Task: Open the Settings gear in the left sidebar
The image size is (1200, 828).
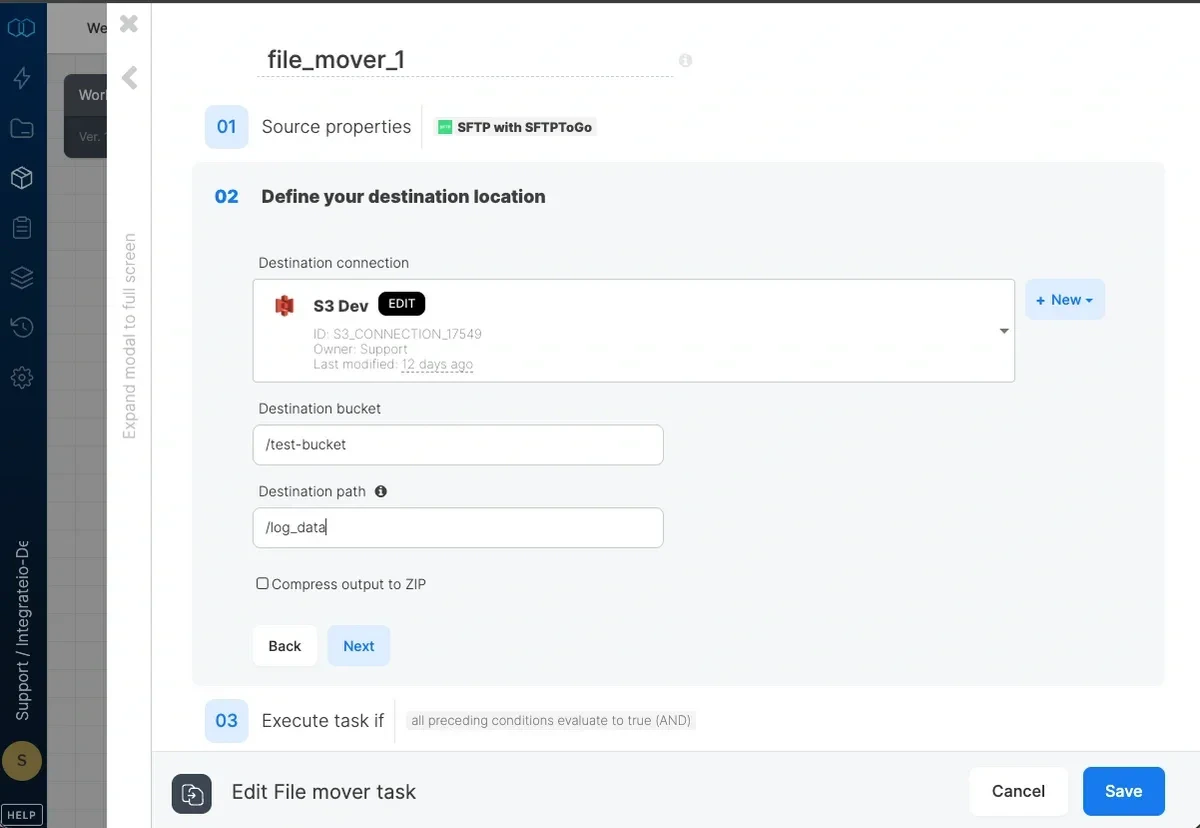Action: pyautogui.click(x=22, y=377)
